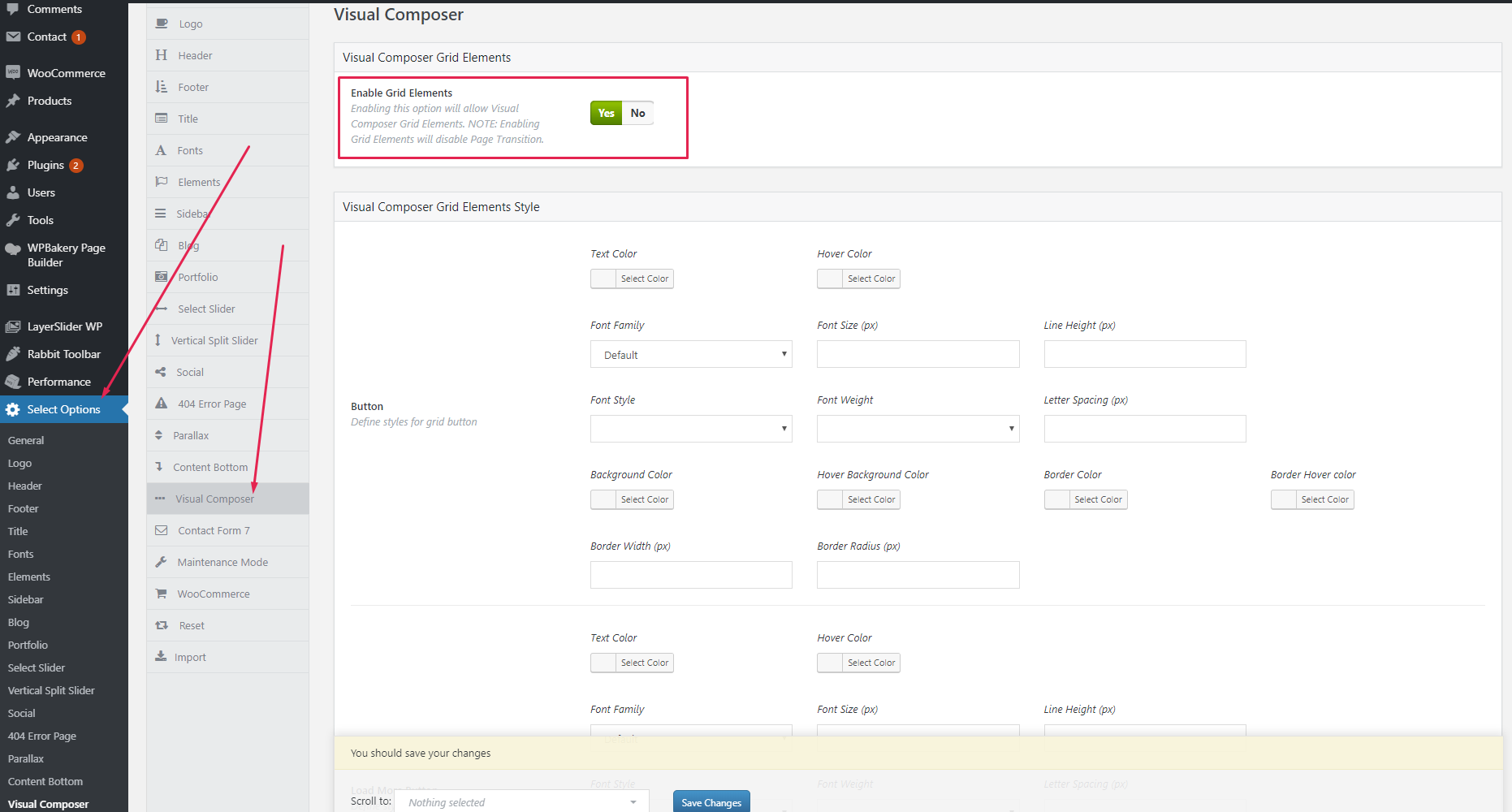This screenshot has width=1512, height=812.
Task: Click the Social share icon
Action: (161, 372)
